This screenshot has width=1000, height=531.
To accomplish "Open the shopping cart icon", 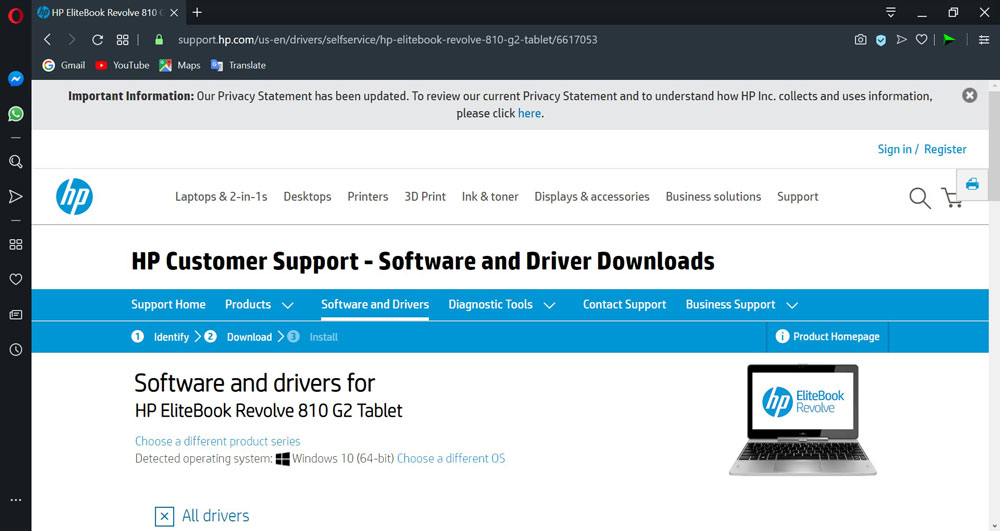I will pyautogui.click(x=950, y=198).
